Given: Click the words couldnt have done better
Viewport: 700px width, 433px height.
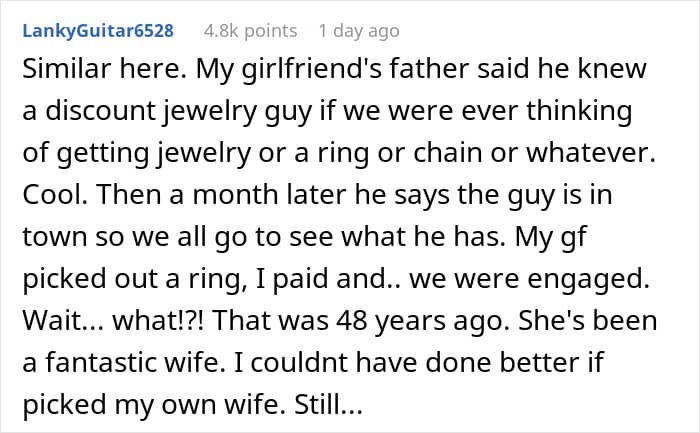Looking at the screenshot, I should (415, 362).
